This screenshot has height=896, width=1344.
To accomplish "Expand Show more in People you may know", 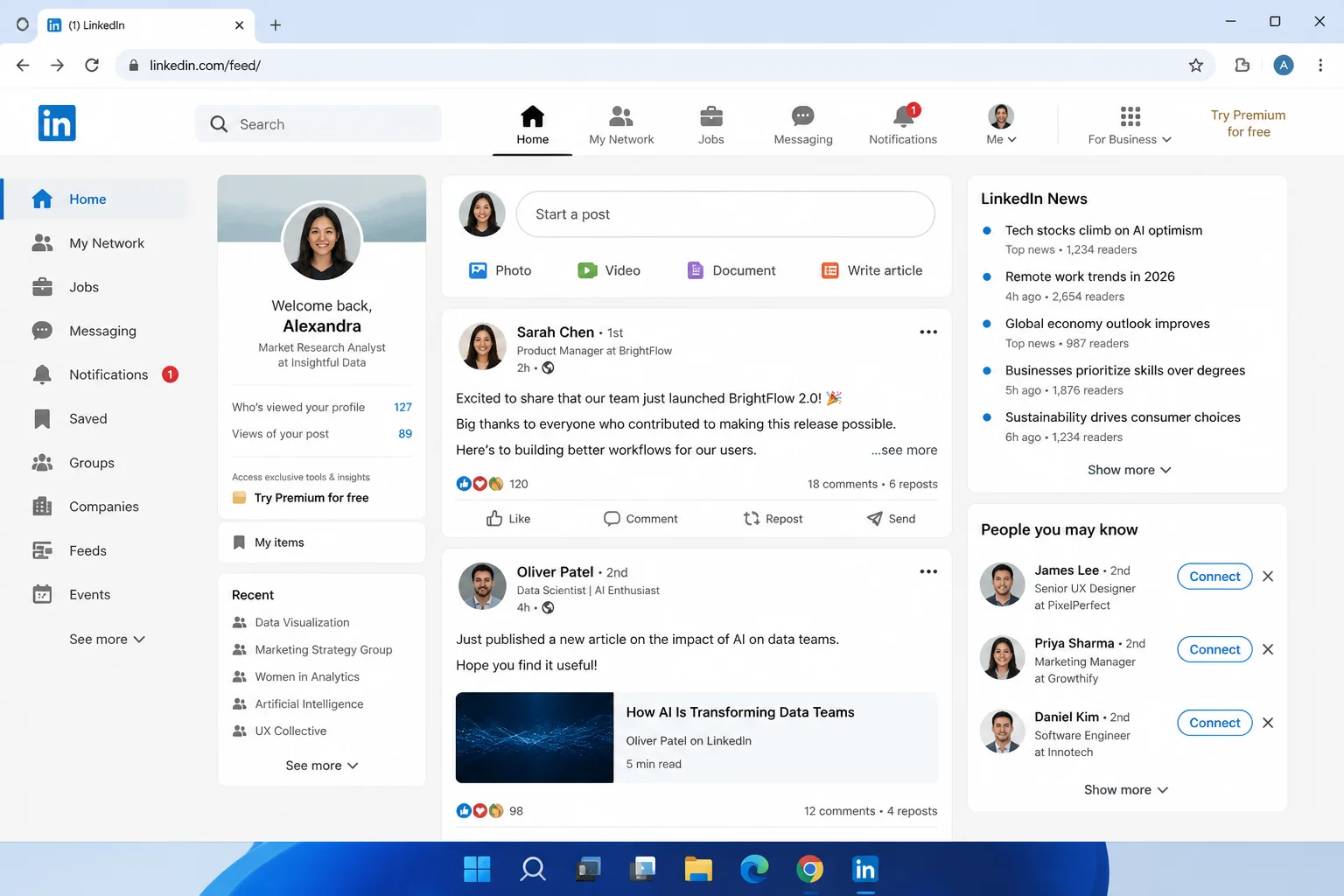I will point(1125,790).
